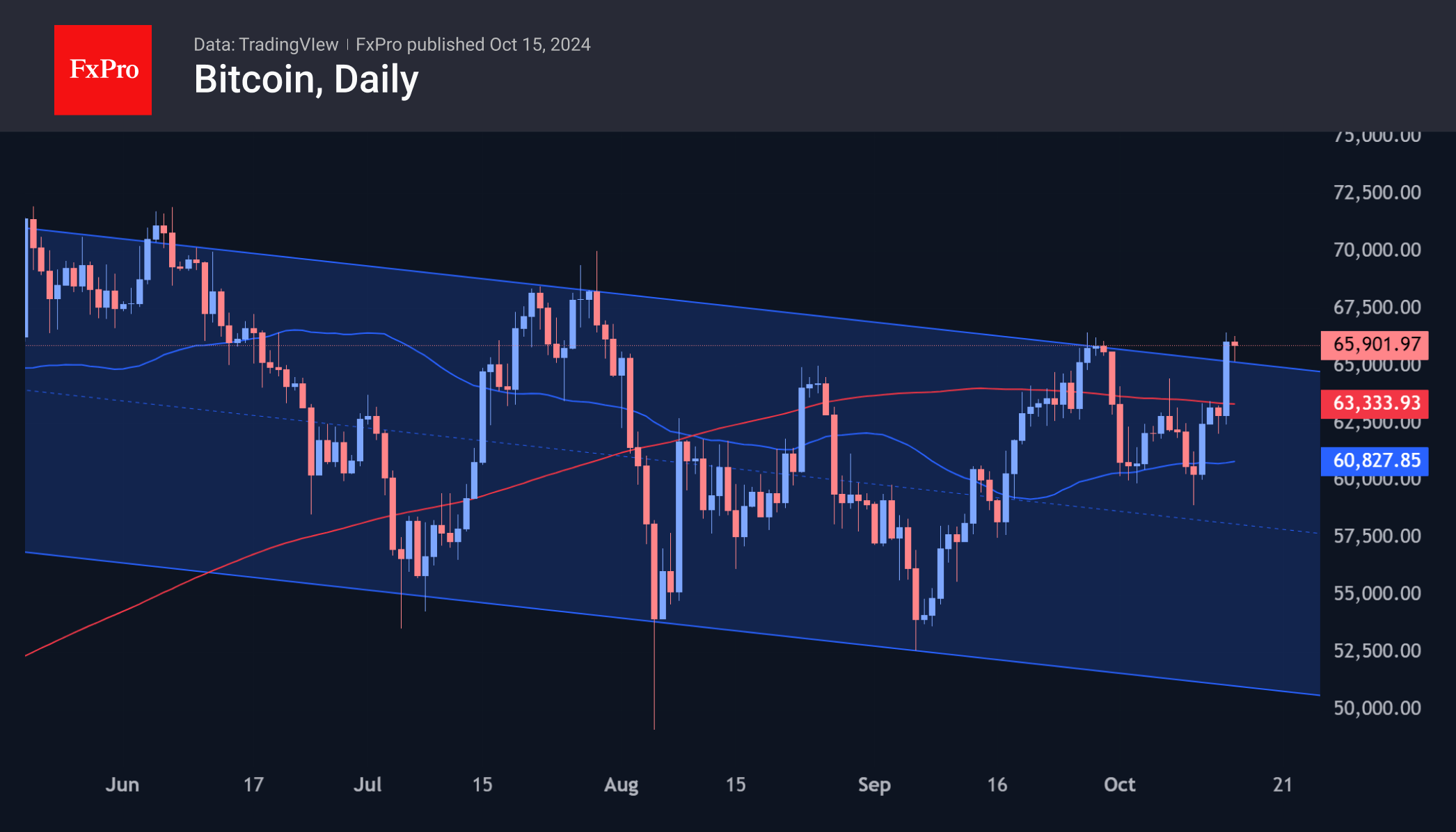Click the 57,500.00 price axis label

click(1377, 536)
